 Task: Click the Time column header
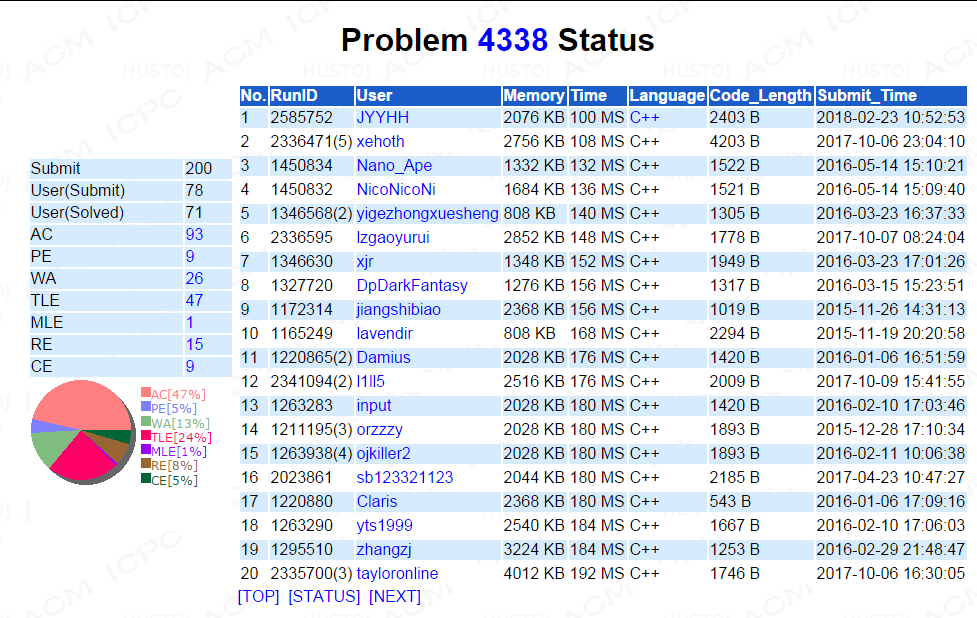pyautogui.click(x=598, y=95)
